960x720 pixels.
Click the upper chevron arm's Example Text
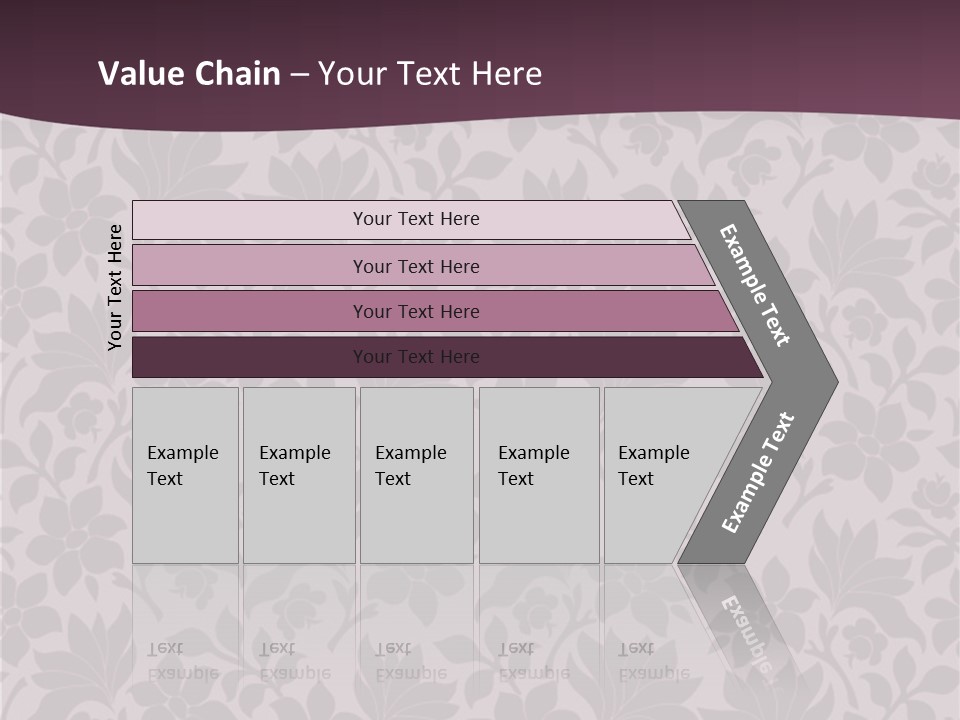pos(755,285)
